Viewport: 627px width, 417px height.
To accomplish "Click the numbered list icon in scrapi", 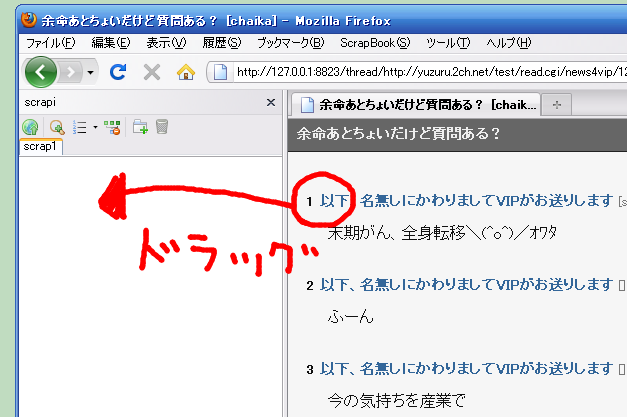I will tap(80, 127).
